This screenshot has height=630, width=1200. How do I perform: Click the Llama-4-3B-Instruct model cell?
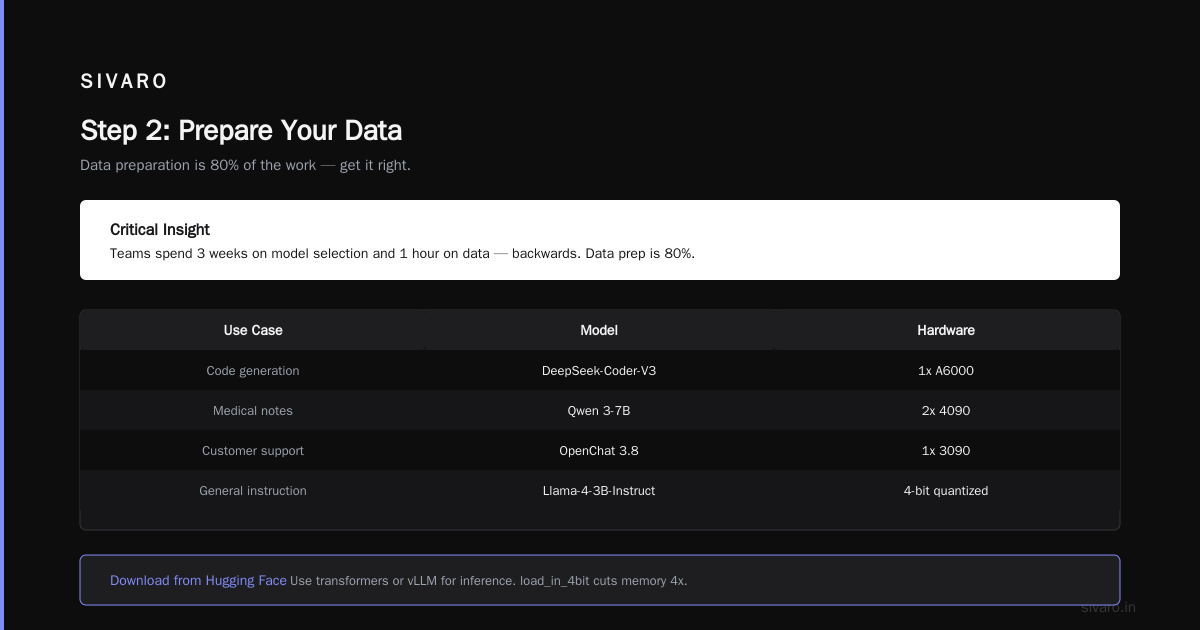tap(599, 490)
